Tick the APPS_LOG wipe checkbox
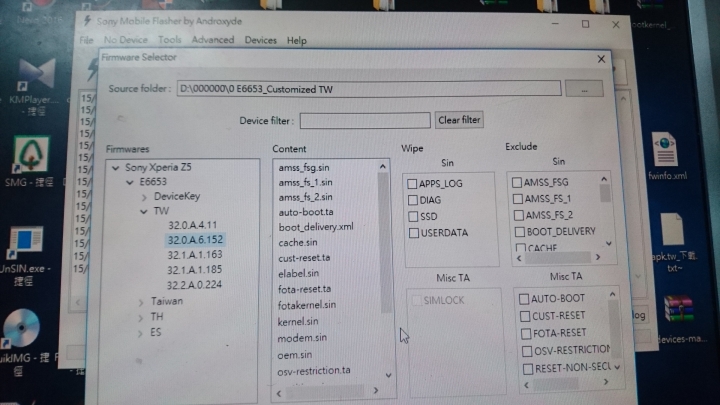The width and height of the screenshot is (720, 405). (412, 184)
